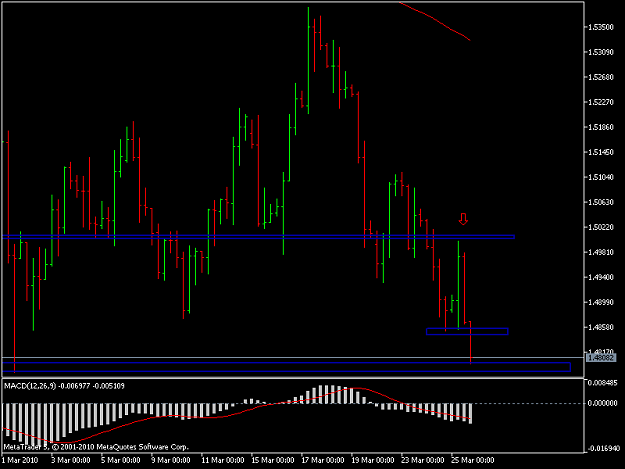This screenshot has height=469, width=625.
Task: Click the 3 Mar 00:00 time axis label
Action: coord(71,460)
